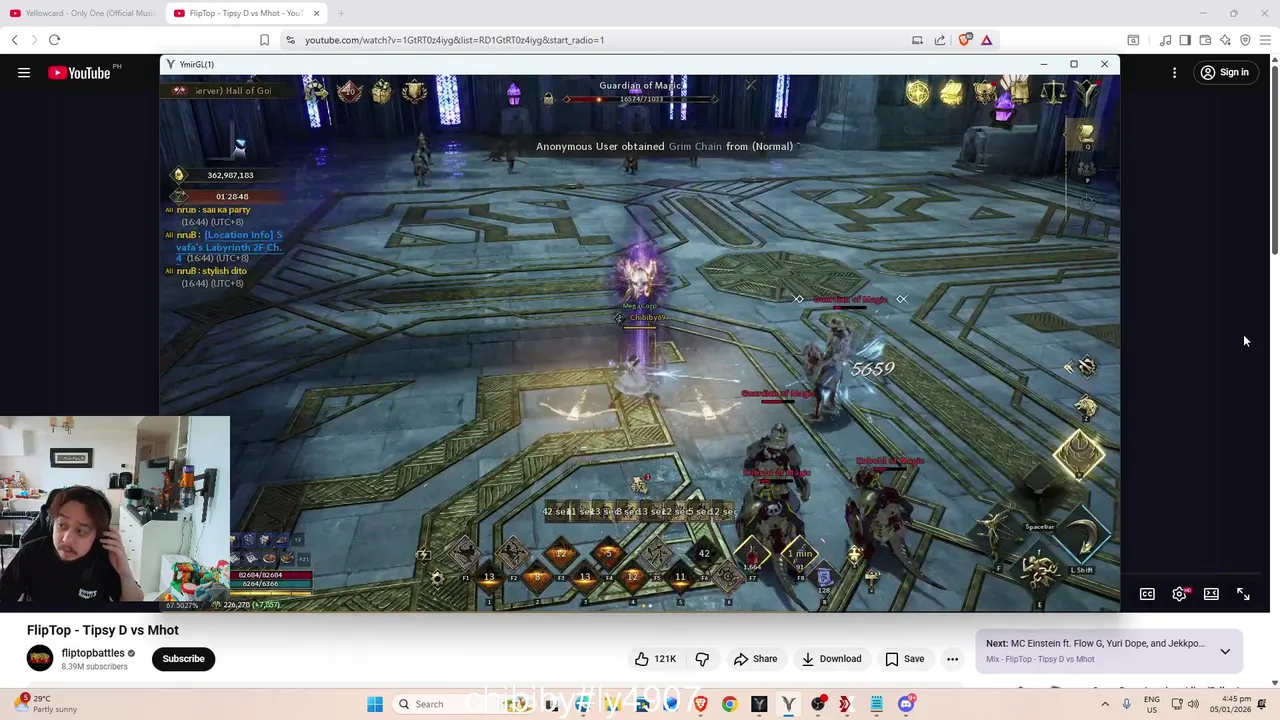1280x720 pixels.
Task: Dislike the video
Action: tap(702, 658)
